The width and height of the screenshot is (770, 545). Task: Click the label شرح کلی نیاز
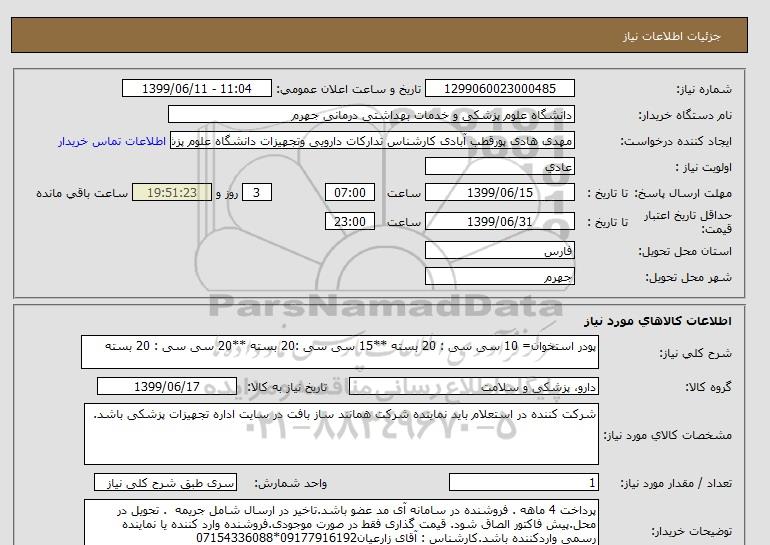695,353
